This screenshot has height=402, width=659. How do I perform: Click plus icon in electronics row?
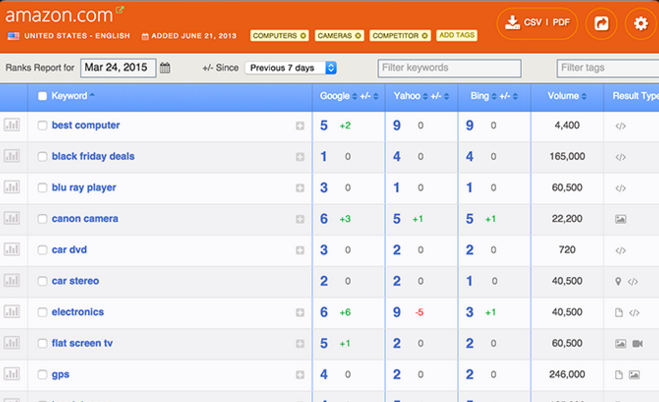[x=300, y=312]
